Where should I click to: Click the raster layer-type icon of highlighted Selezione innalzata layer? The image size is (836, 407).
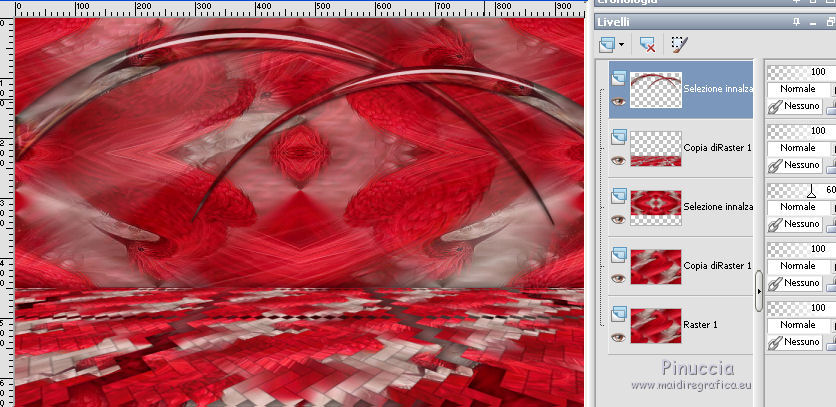pos(618,79)
